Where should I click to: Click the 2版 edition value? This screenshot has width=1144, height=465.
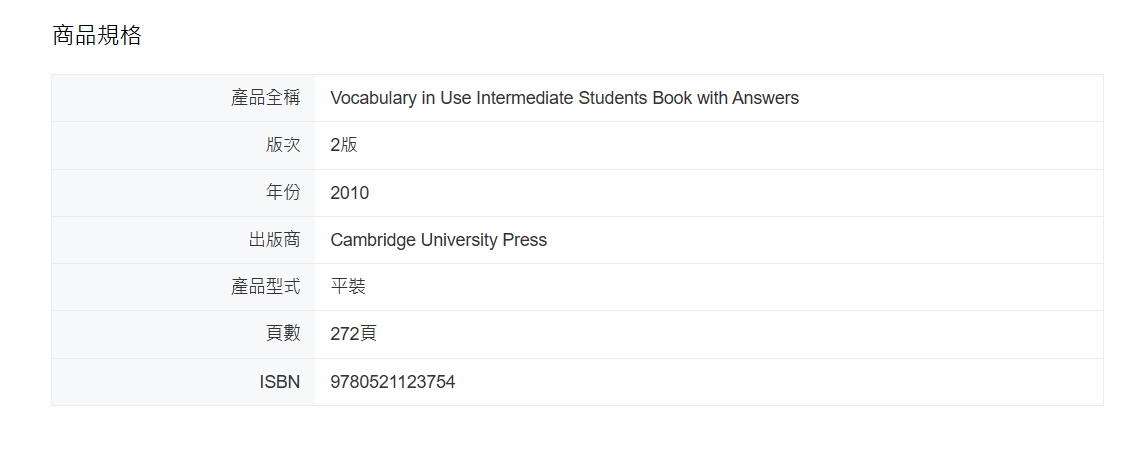[x=344, y=145]
